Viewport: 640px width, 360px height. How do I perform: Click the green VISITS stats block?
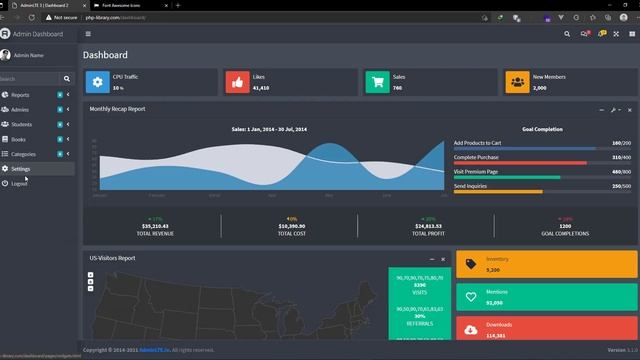420,285
